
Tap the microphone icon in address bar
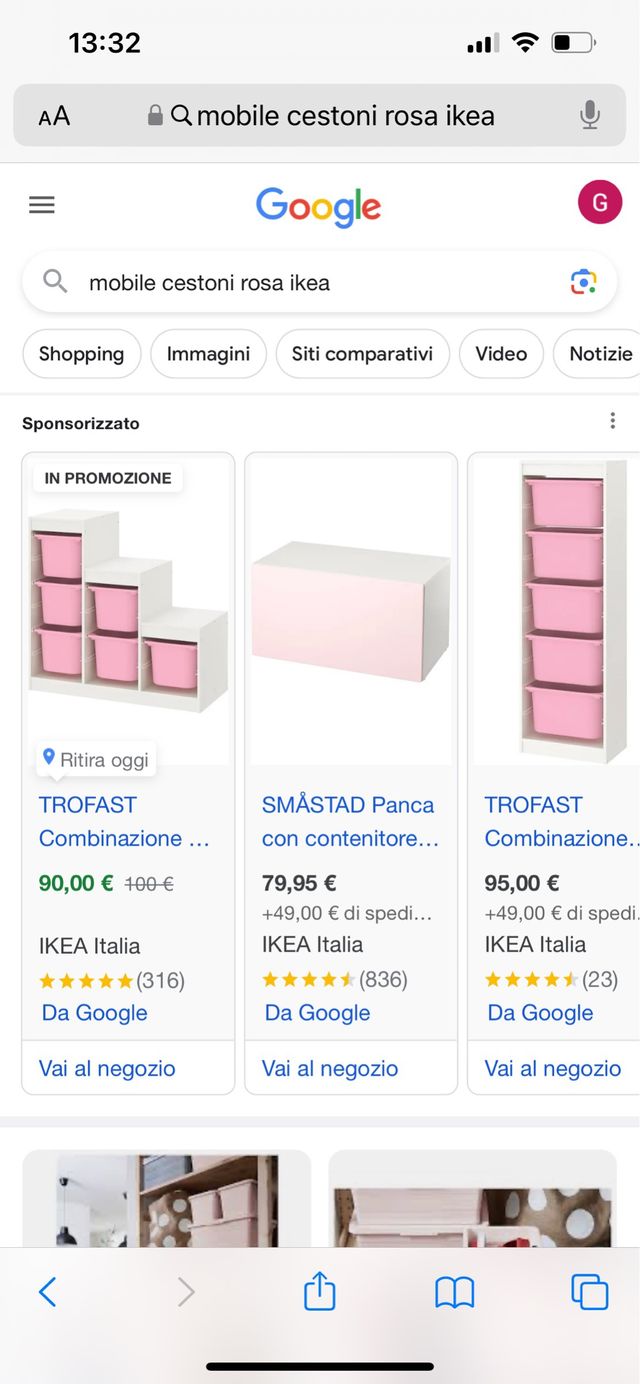pos(590,116)
